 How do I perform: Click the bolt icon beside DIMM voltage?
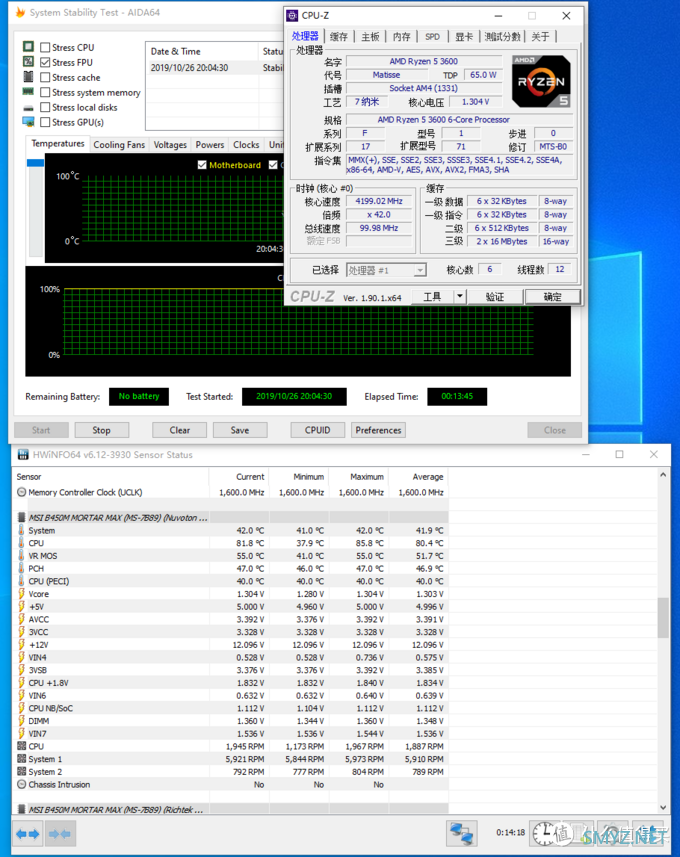22,720
